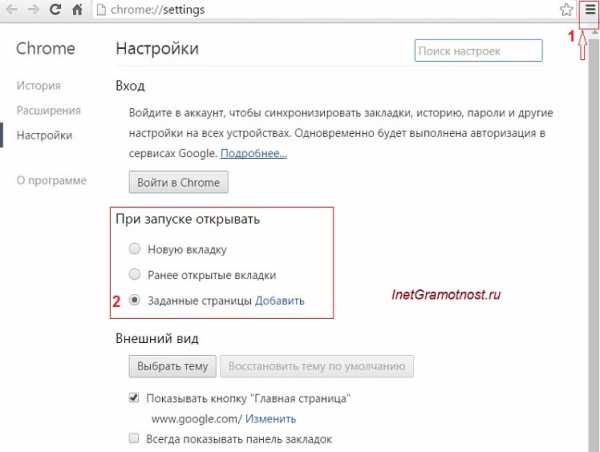This screenshot has width=600, height=452.
Task: Click the Добавить link
Action: point(280,300)
